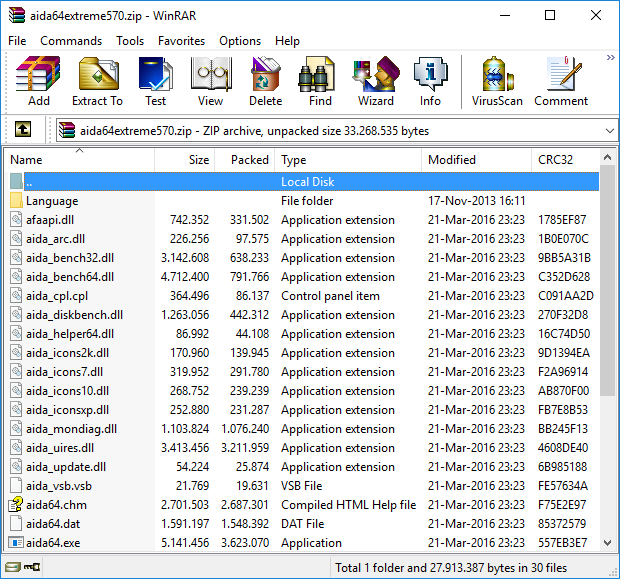Viewport: 620px width, 579px height.
Task: Click the Local Disk type cell
Action: click(308, 182)
